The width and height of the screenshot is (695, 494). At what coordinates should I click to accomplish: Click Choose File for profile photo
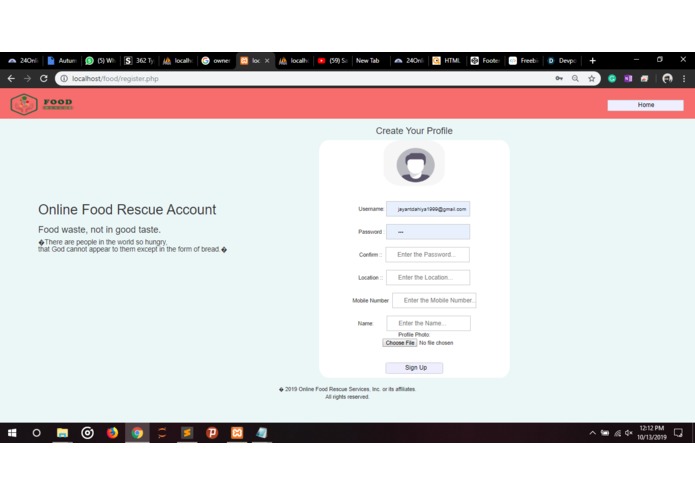click(x=399, y=343)
